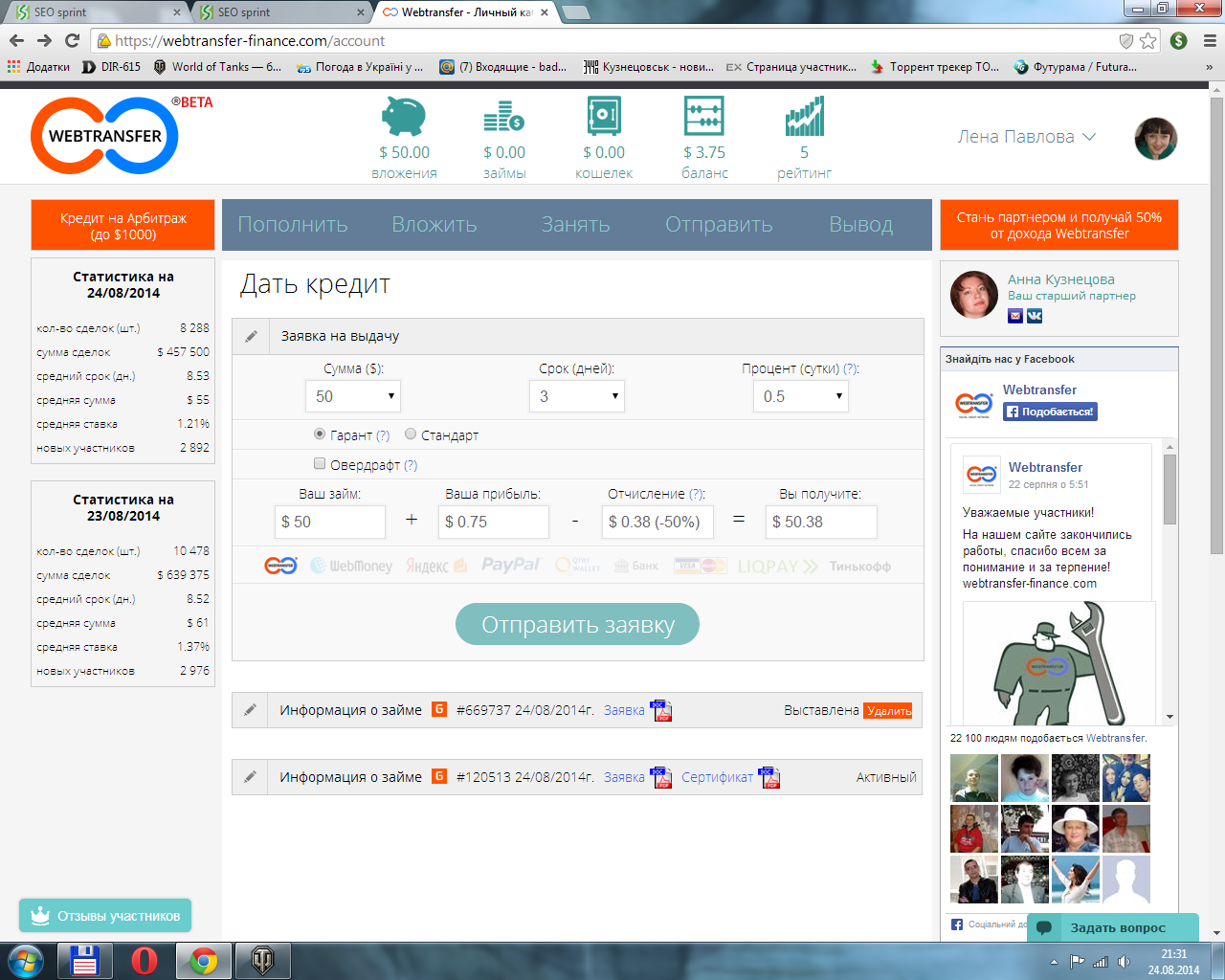Click pencil icon for loan #120513

pos(250,777)
